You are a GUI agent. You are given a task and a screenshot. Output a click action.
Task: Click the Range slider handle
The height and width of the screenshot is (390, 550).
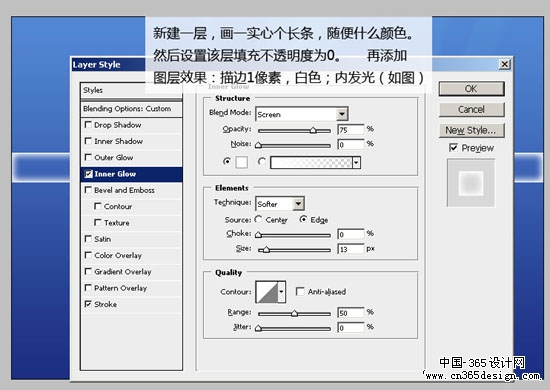[x=294, y=313]
